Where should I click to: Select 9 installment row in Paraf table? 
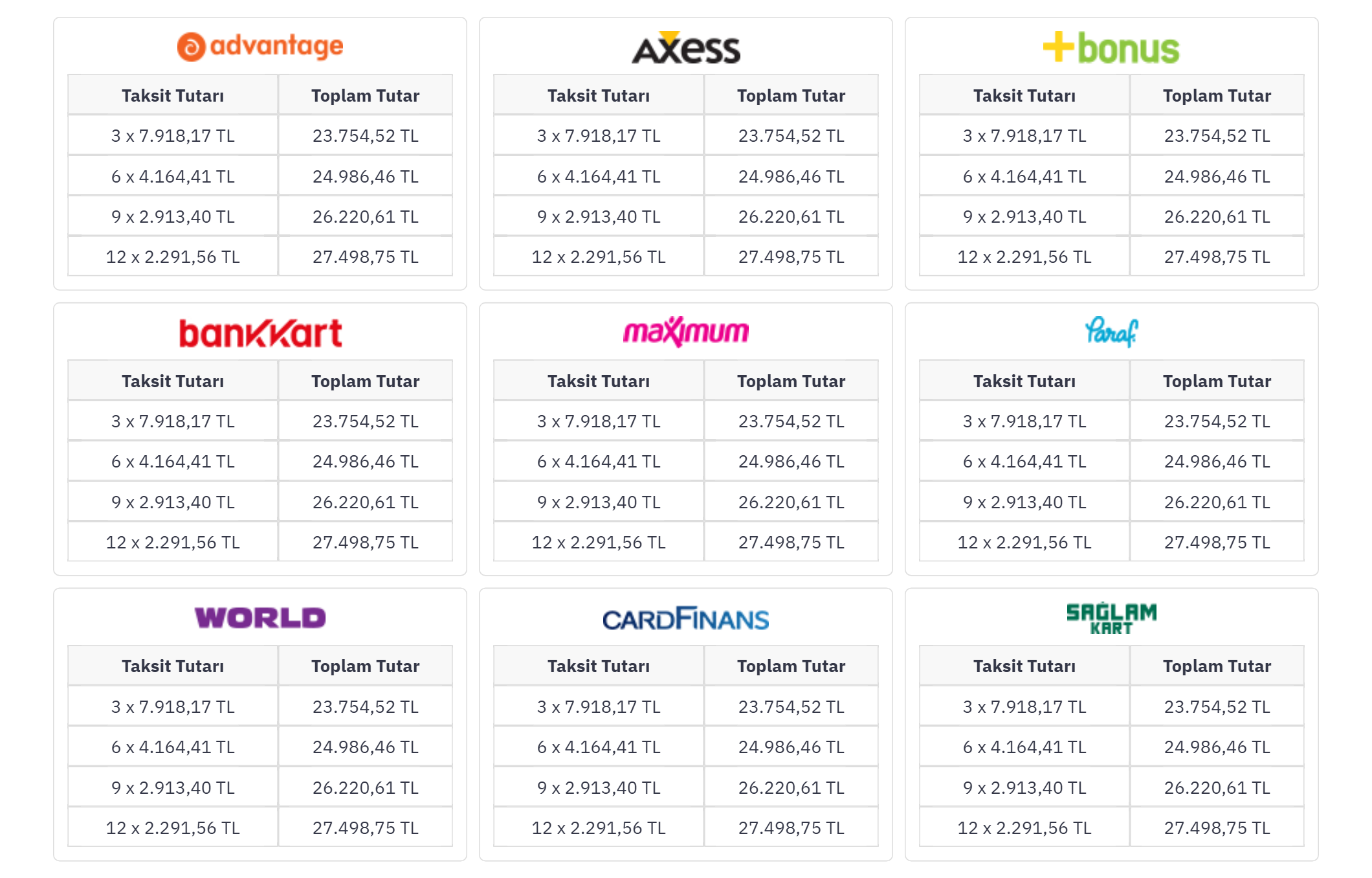[x=1024, y=502]
